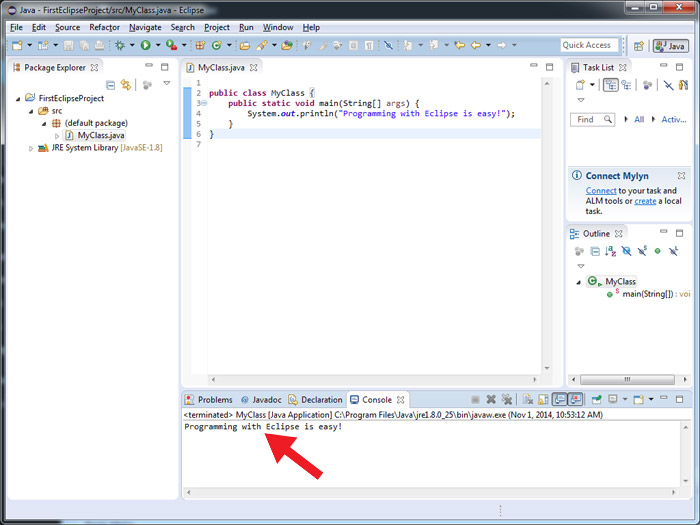The image size is (700, 525).
Task: Click the Back navigation yellow arrow
Action: tap(476, 45)
